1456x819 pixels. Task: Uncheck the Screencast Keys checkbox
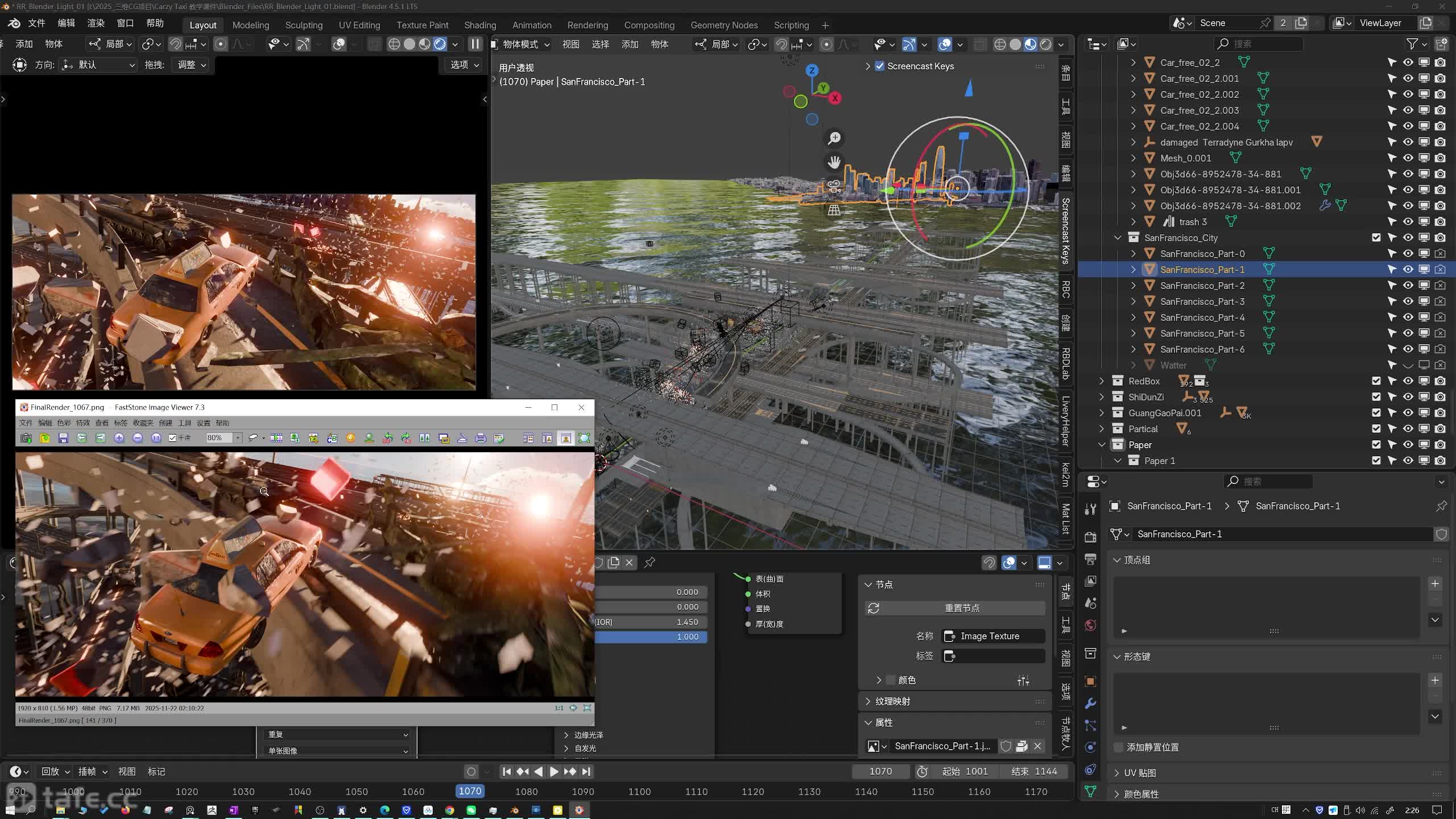880,66
